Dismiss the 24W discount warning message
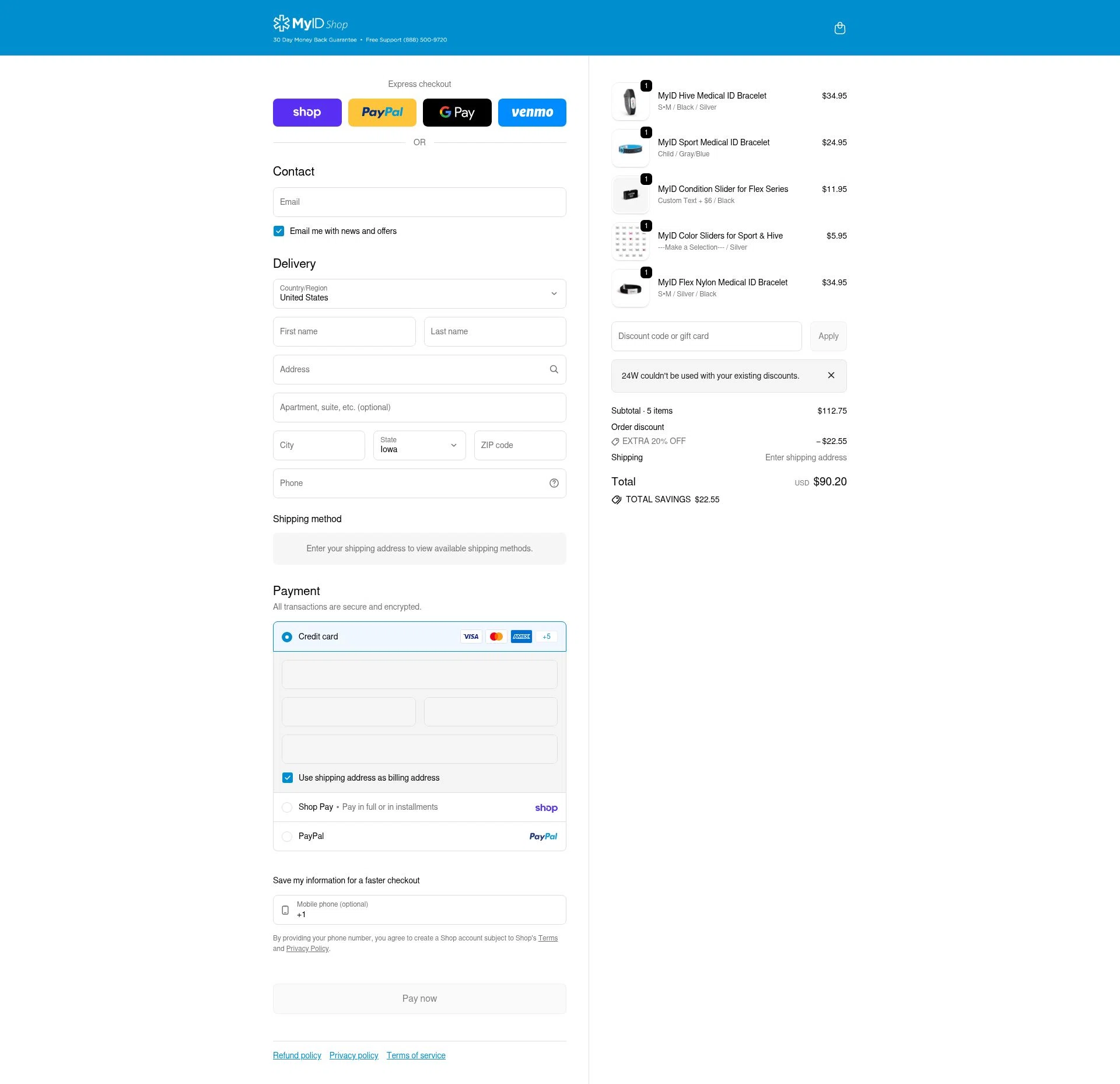The width and height of the screenshot is (1120, 1084). (x=831, y=376)
